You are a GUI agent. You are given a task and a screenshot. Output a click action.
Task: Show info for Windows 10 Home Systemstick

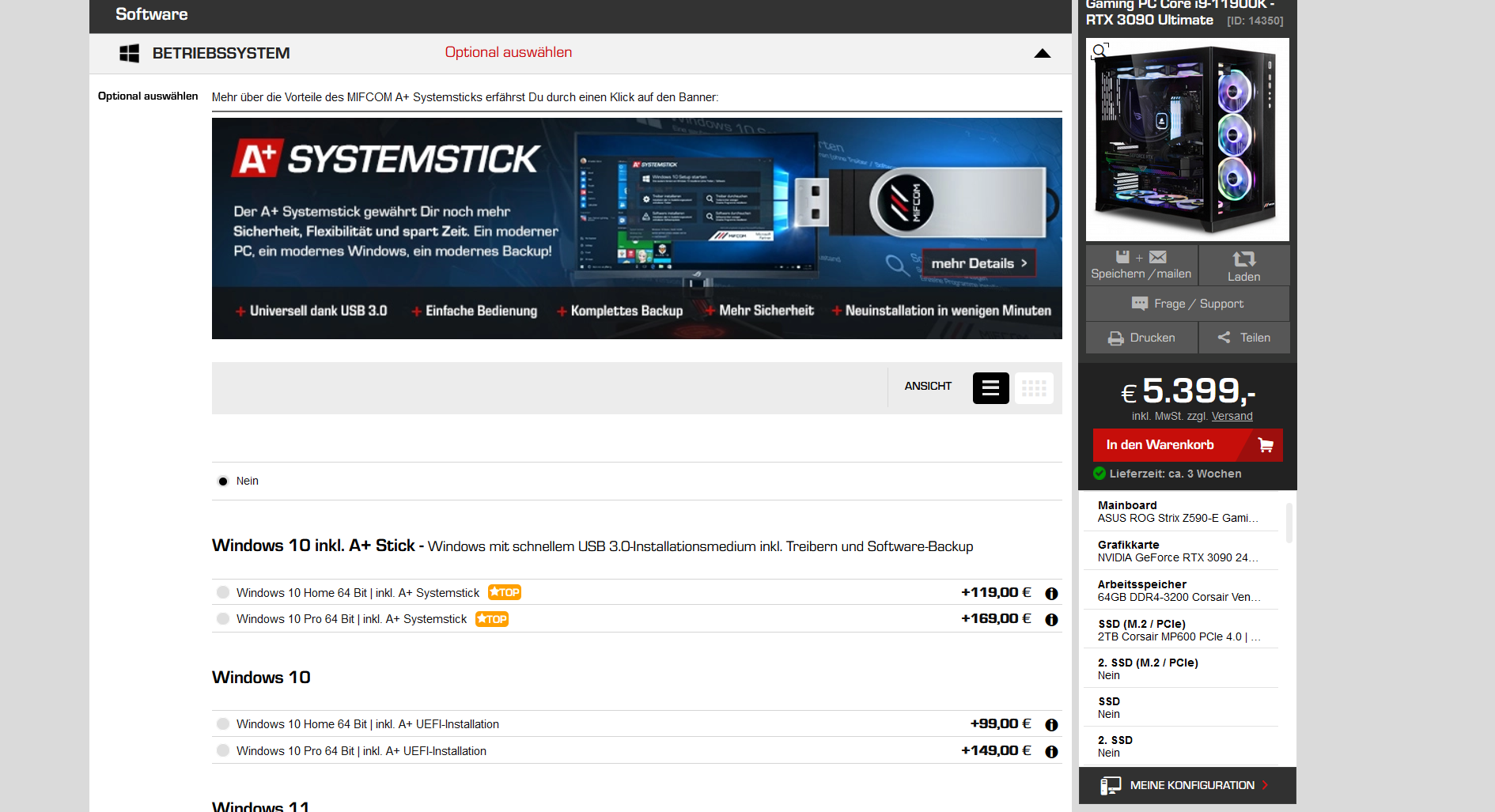[1051, 593]
